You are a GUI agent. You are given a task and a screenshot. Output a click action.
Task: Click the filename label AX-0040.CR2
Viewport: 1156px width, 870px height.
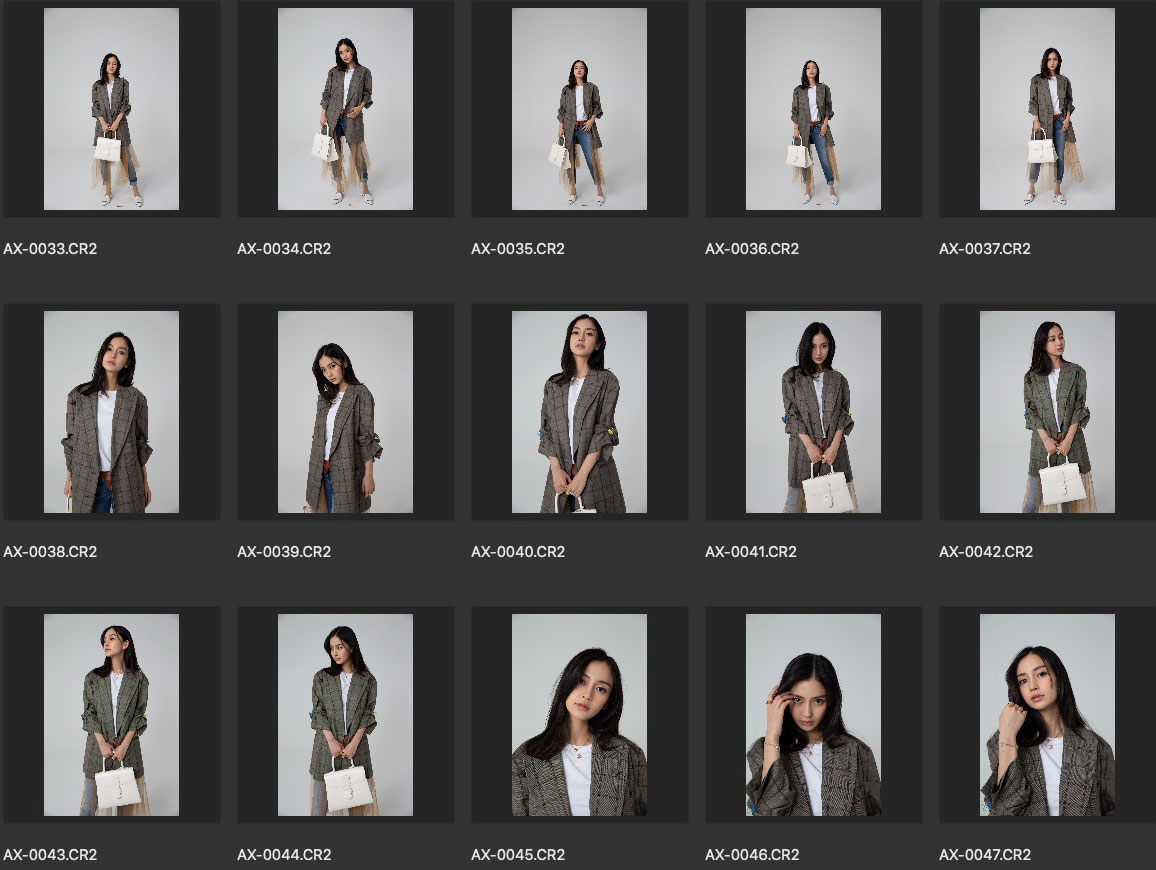point(518,552)
